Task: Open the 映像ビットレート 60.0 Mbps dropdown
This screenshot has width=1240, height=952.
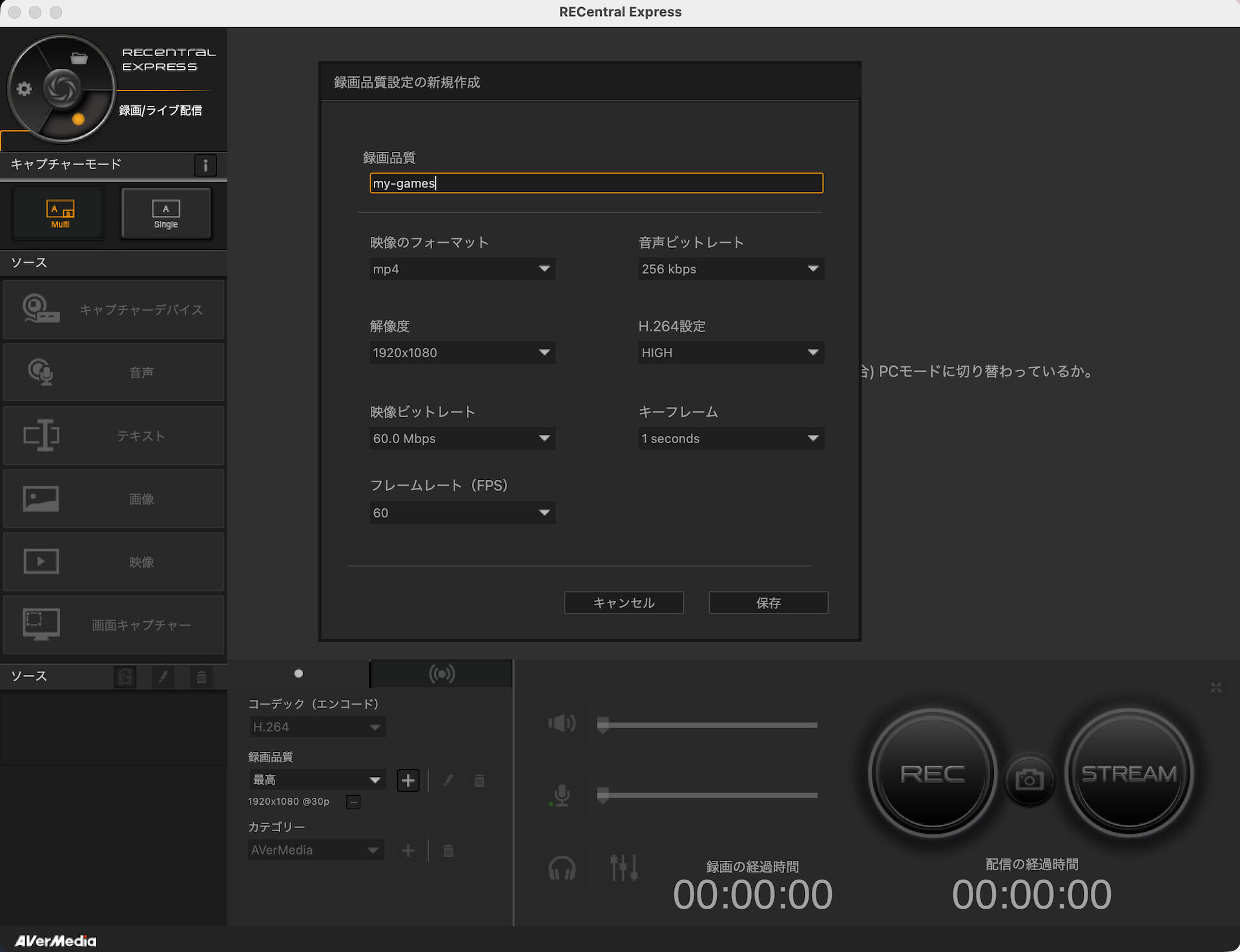Action: pyautogui.click(x=462, y=439)
